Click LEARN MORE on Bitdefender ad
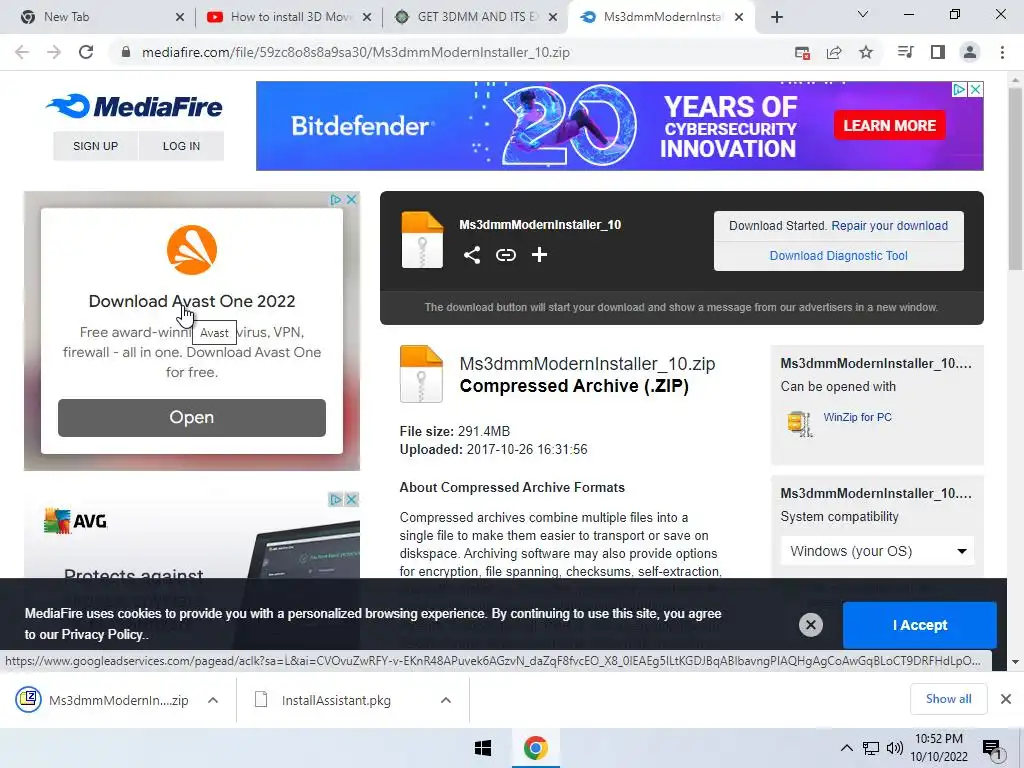 click(889, 125)
